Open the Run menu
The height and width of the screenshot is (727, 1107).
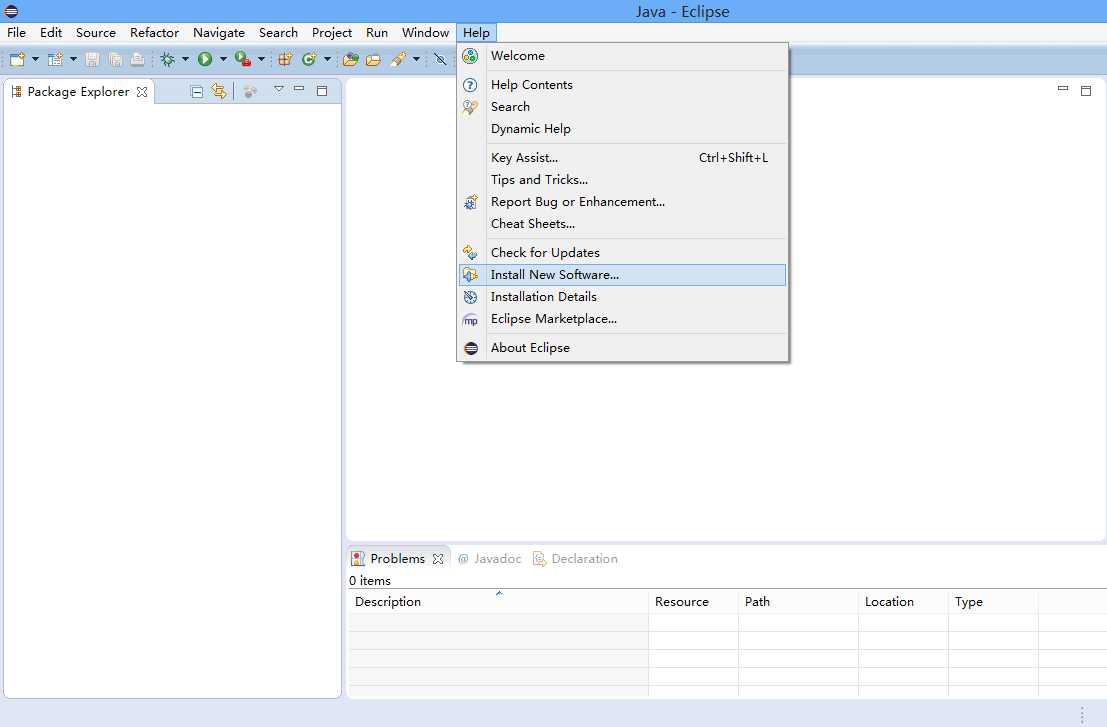pos(377,32)
